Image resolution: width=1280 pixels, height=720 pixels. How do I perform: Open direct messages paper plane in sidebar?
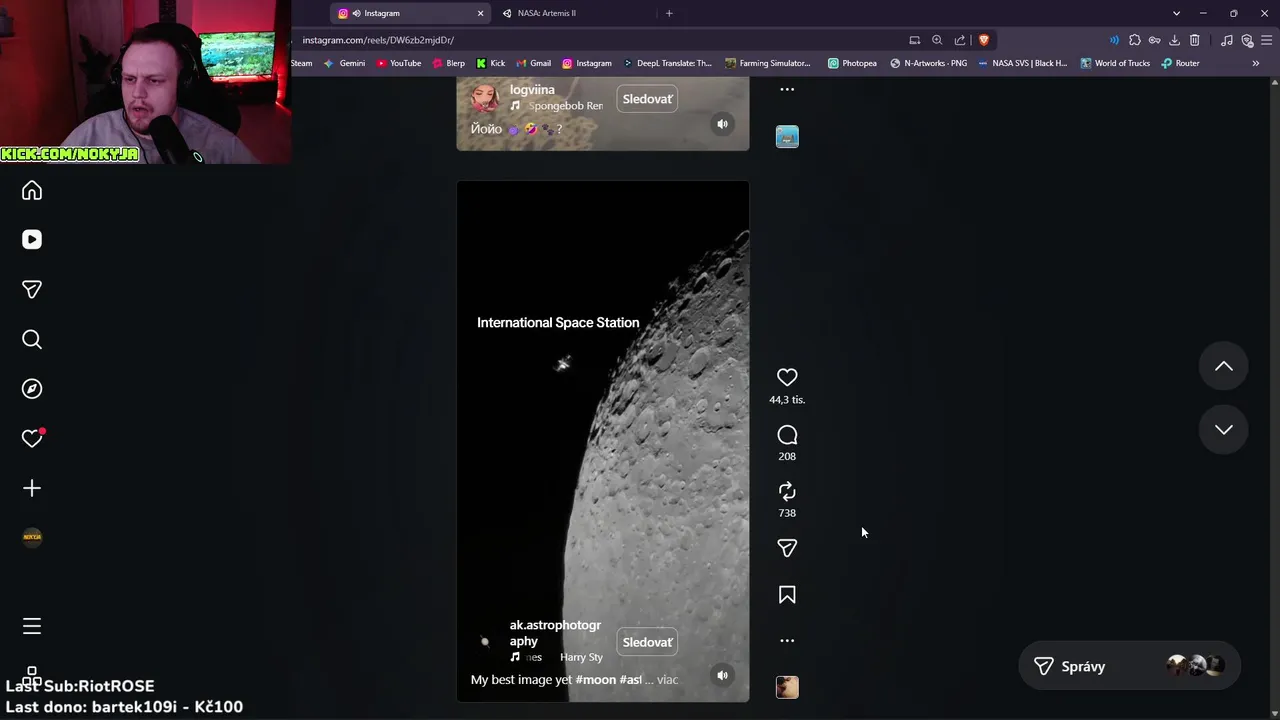[x=32, y=289]
